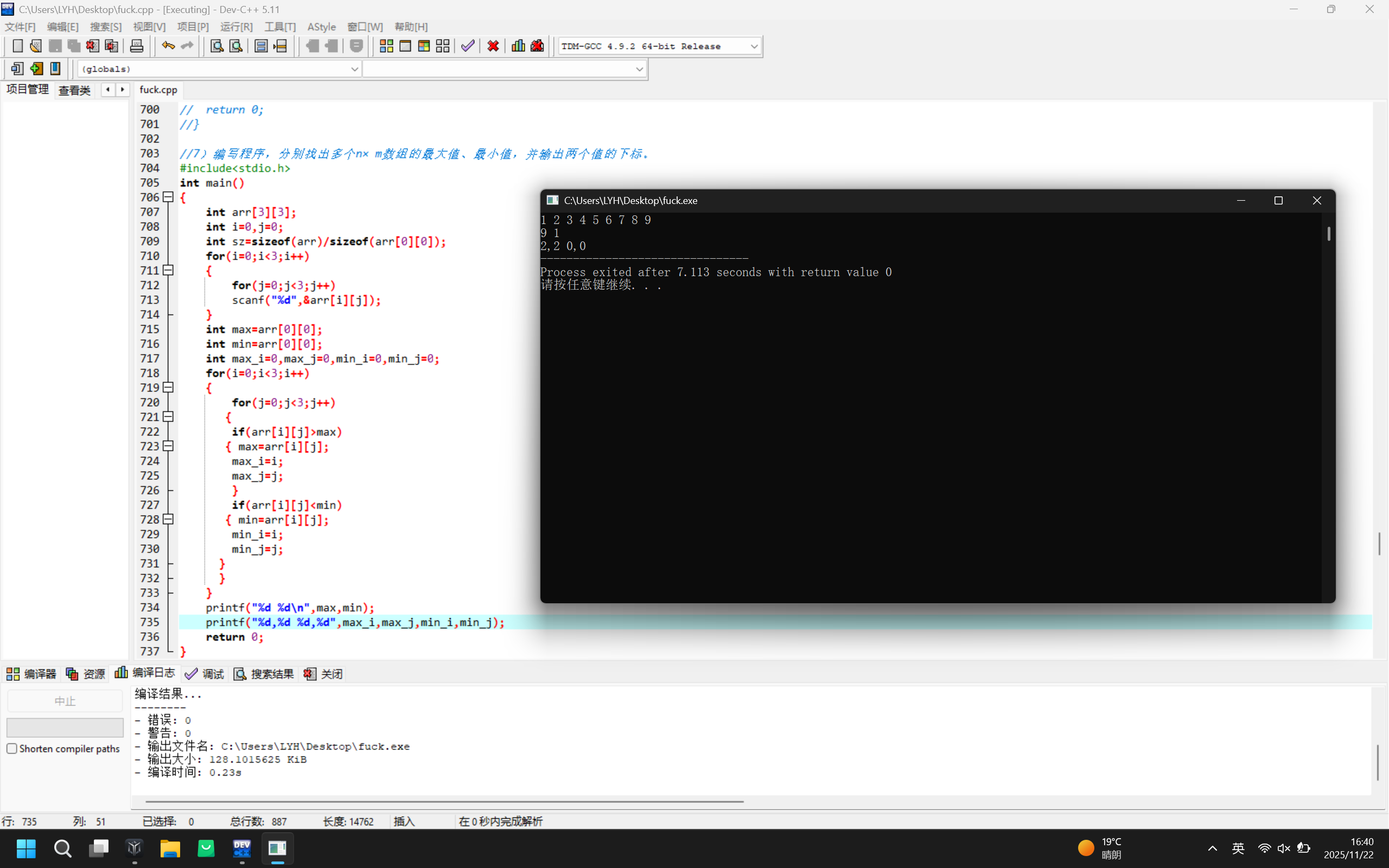1389x868 pixels.
Task: Select the 查看类 side panel tab
Action: tap(75, 90)
